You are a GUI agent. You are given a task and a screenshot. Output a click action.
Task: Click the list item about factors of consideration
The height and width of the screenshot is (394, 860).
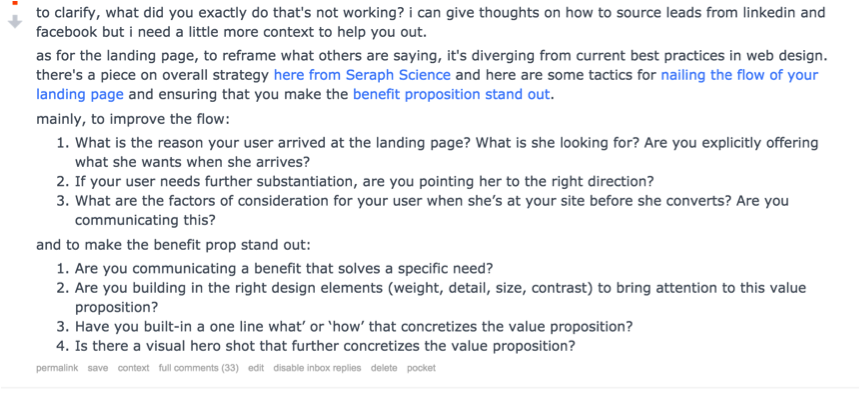[x=423, y=210]
